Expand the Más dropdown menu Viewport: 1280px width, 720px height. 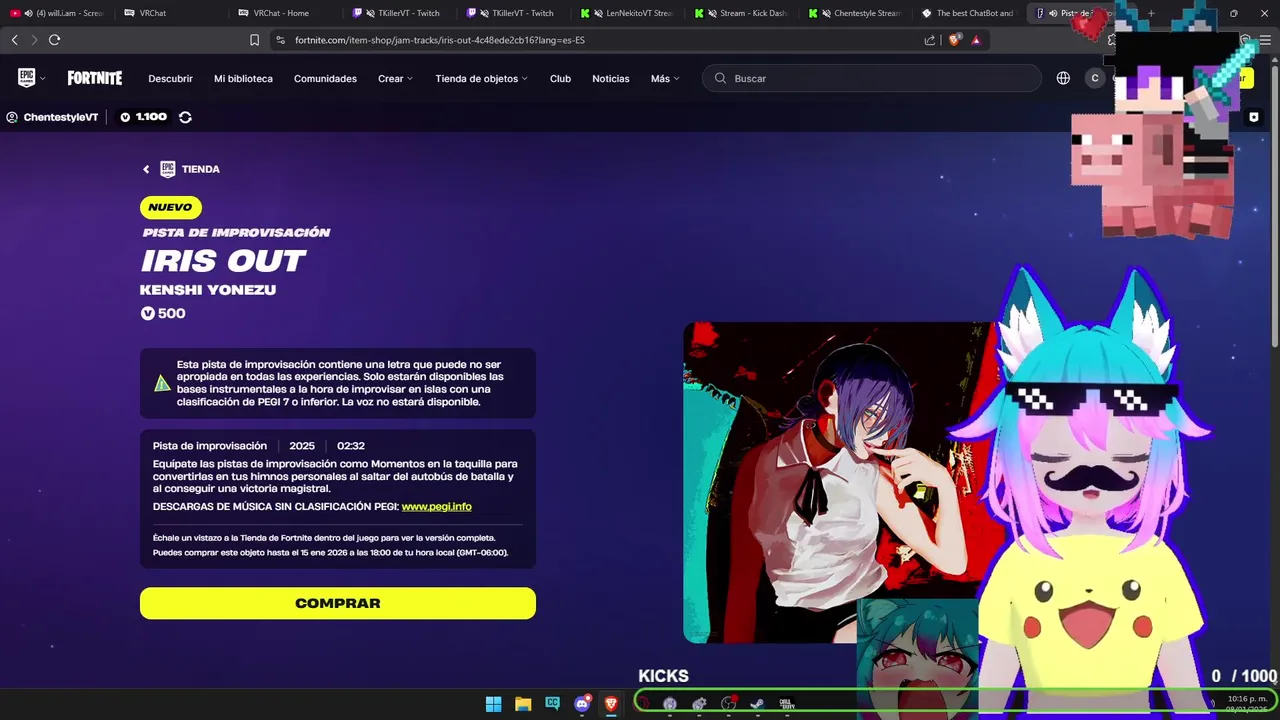pos(665,78)
